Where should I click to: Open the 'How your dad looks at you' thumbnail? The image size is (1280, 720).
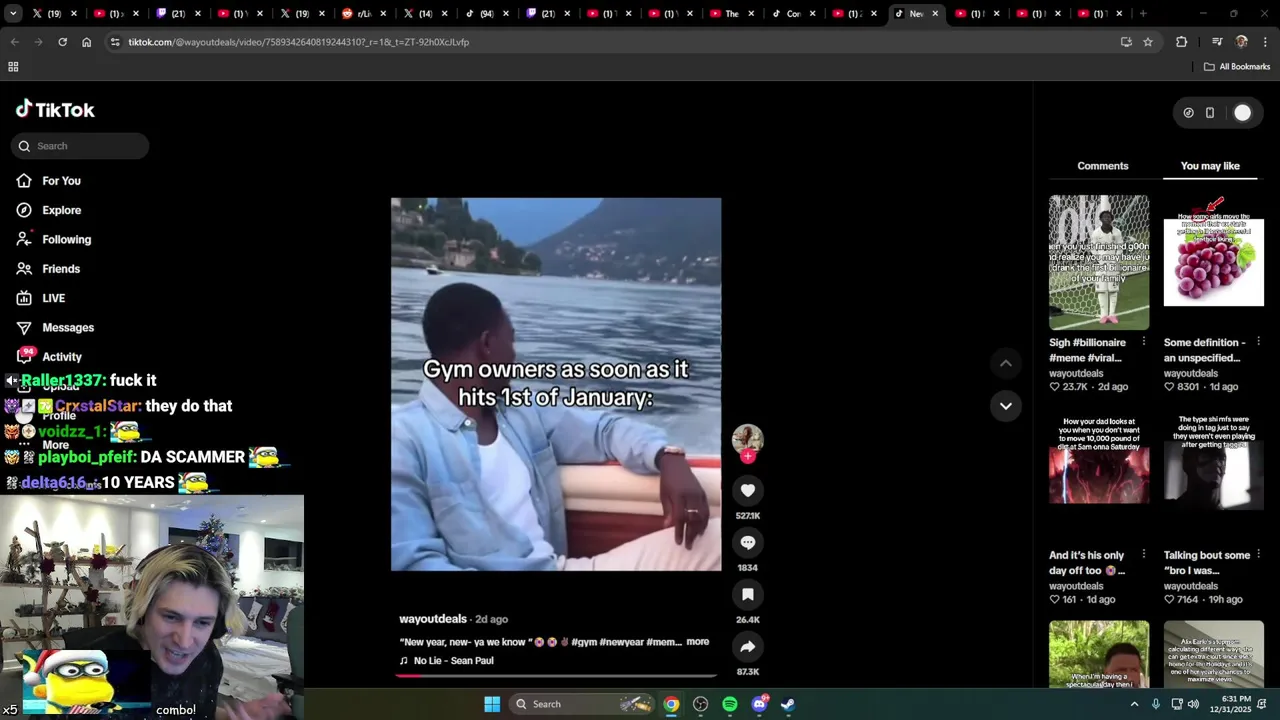pyautogui.click(x=1099, y=475)
